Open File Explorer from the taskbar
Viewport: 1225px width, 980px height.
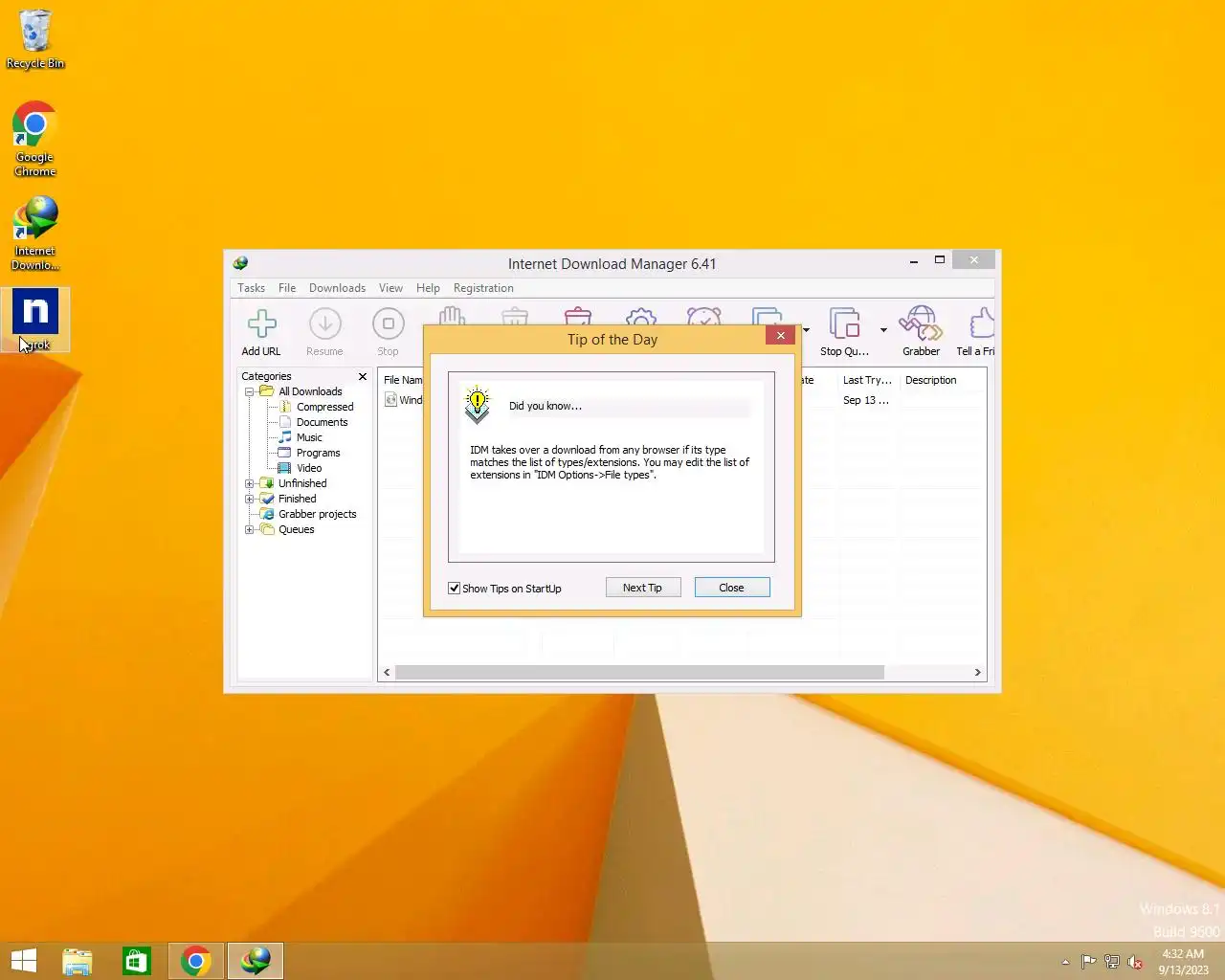78,961
